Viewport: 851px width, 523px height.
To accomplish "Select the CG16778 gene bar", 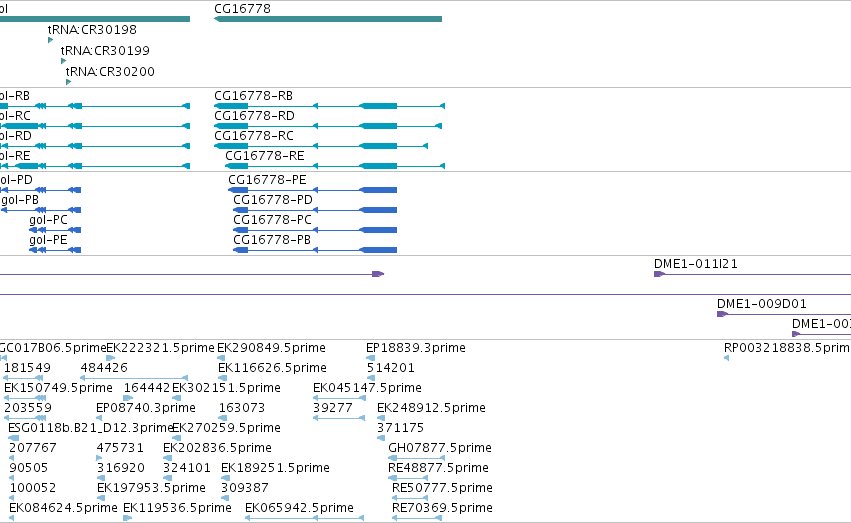I will click(x=328, y=19).
